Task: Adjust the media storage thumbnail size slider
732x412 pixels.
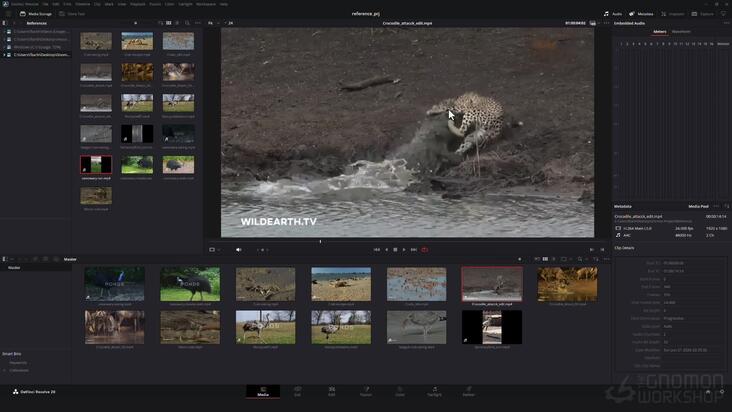Action: 135,23
